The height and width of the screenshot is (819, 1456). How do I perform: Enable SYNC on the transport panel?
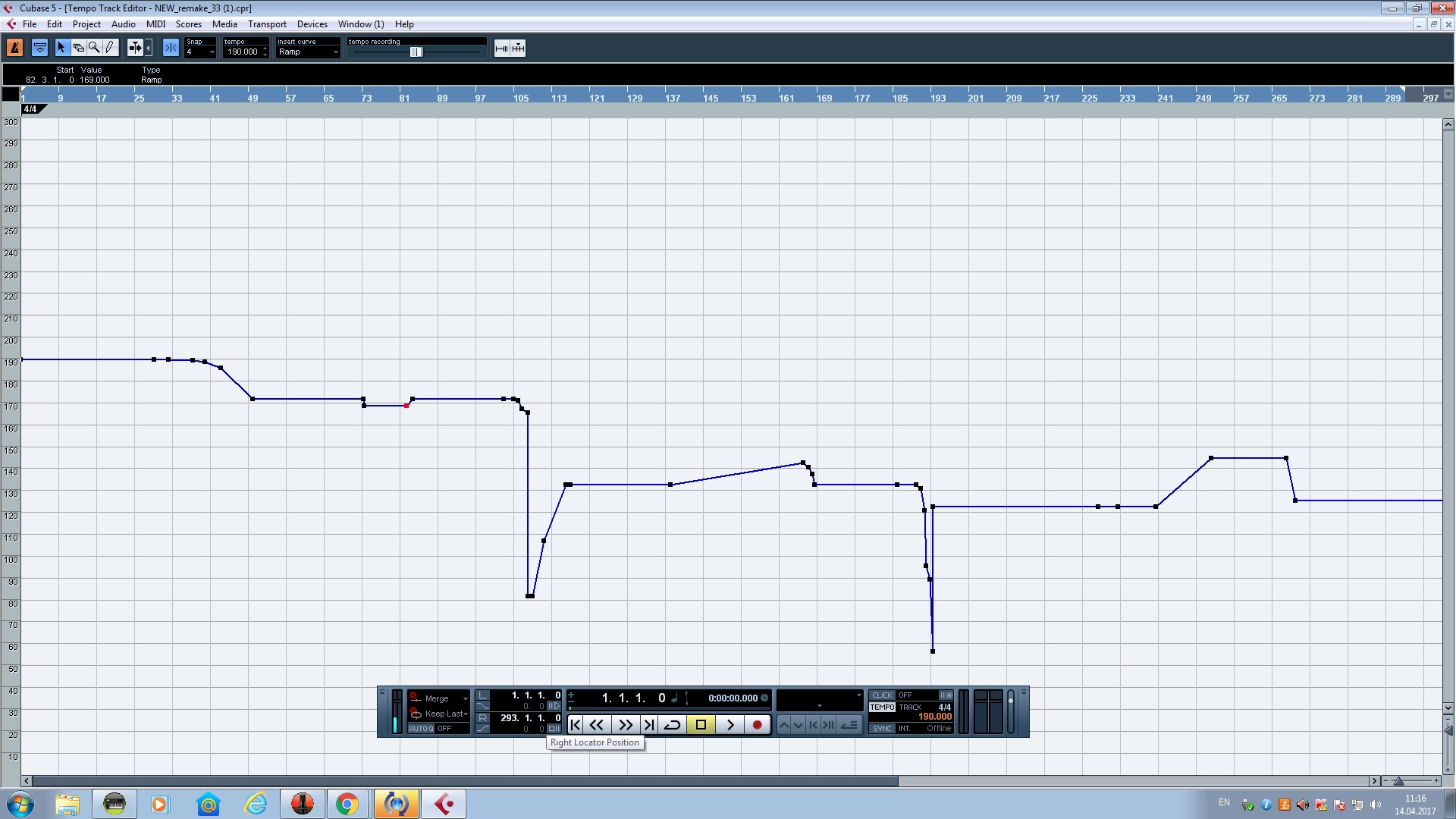pos(882,729)
